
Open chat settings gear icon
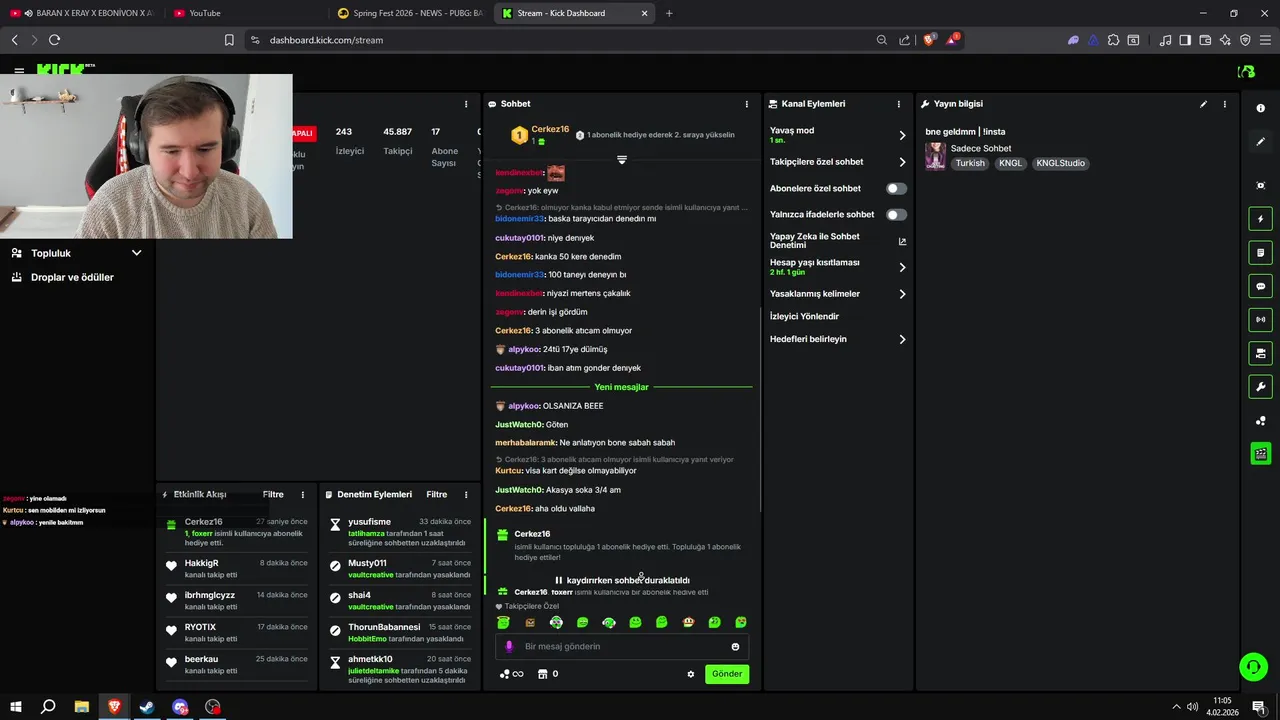pos(690,674)
